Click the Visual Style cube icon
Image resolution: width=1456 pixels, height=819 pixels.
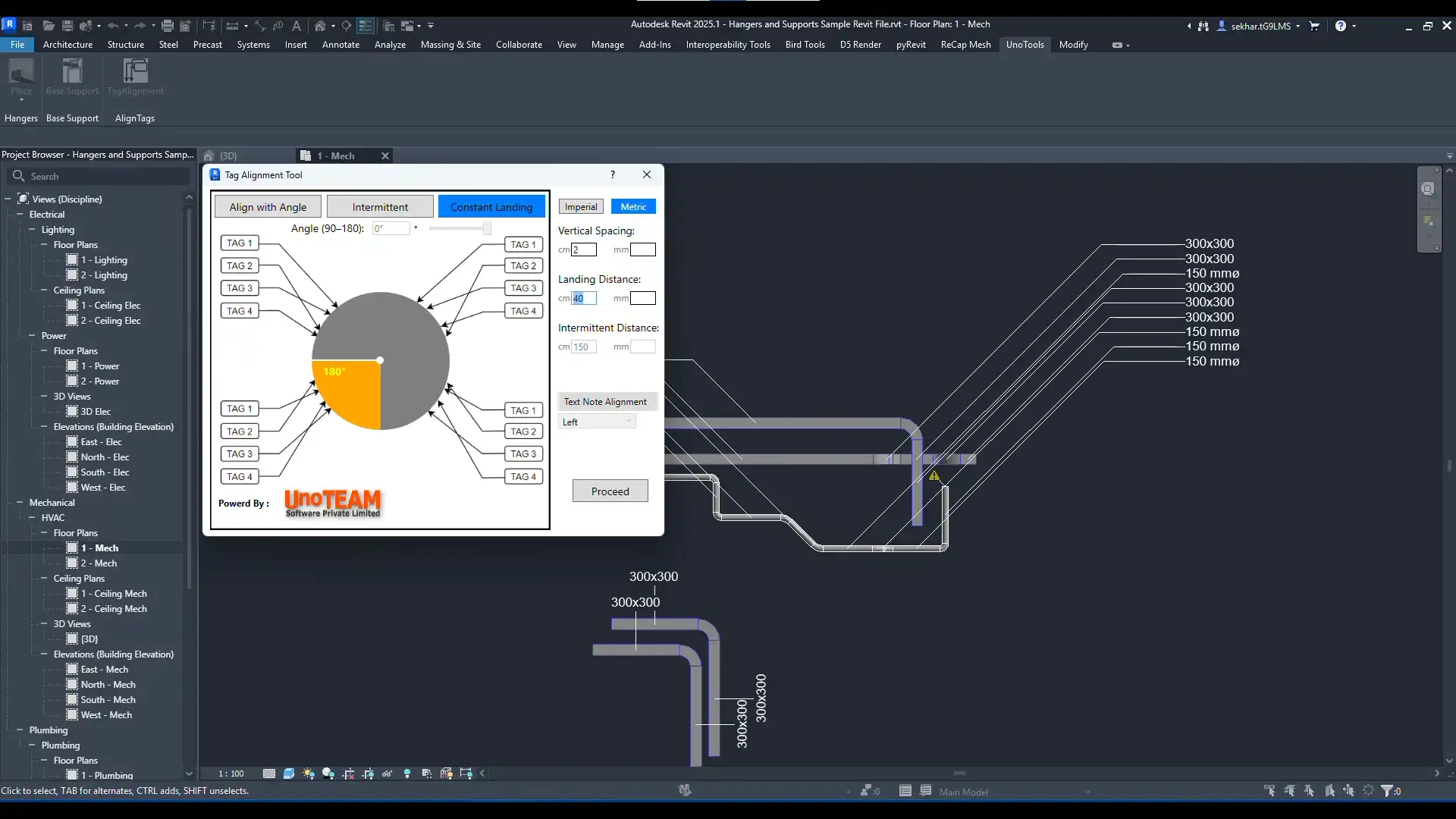point(289,773)
